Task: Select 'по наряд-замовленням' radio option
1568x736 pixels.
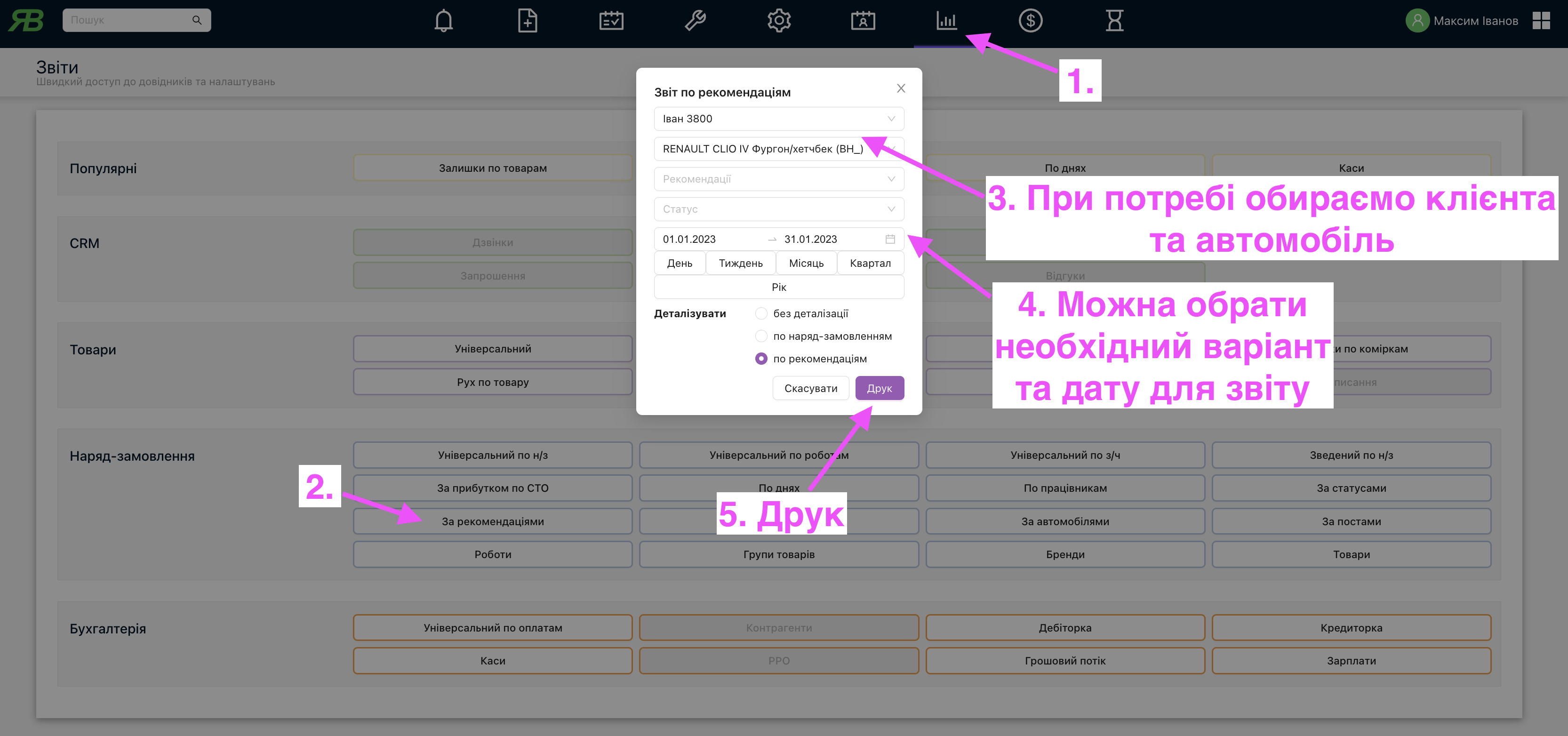Action: (761, 336)
